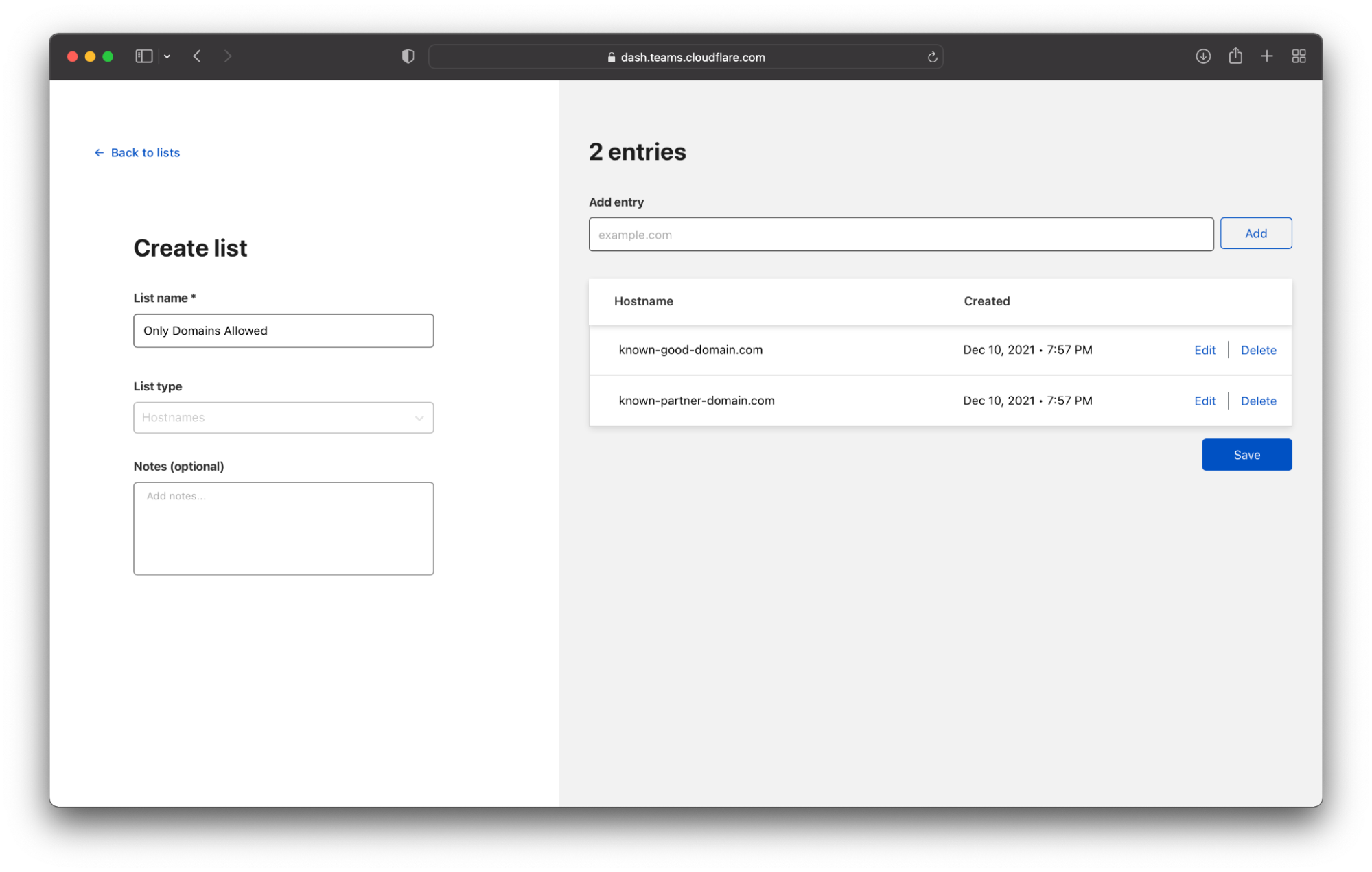Focus the Notes text area
1372x872 pixels.
pyautogui.click(x=283, y=528)
